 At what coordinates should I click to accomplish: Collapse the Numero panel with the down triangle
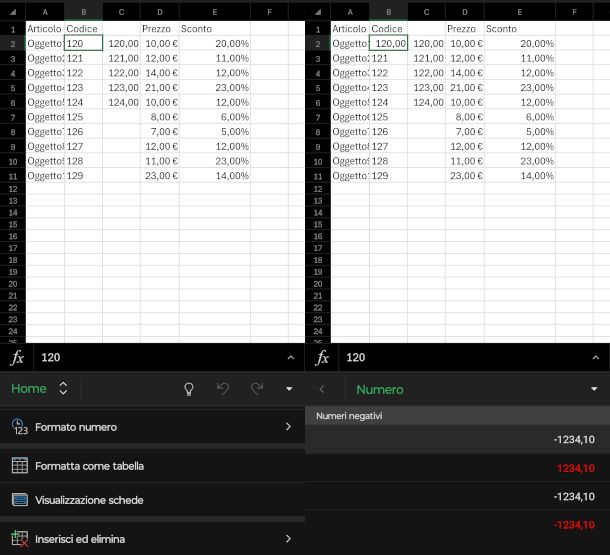click(x=594, y=389)
